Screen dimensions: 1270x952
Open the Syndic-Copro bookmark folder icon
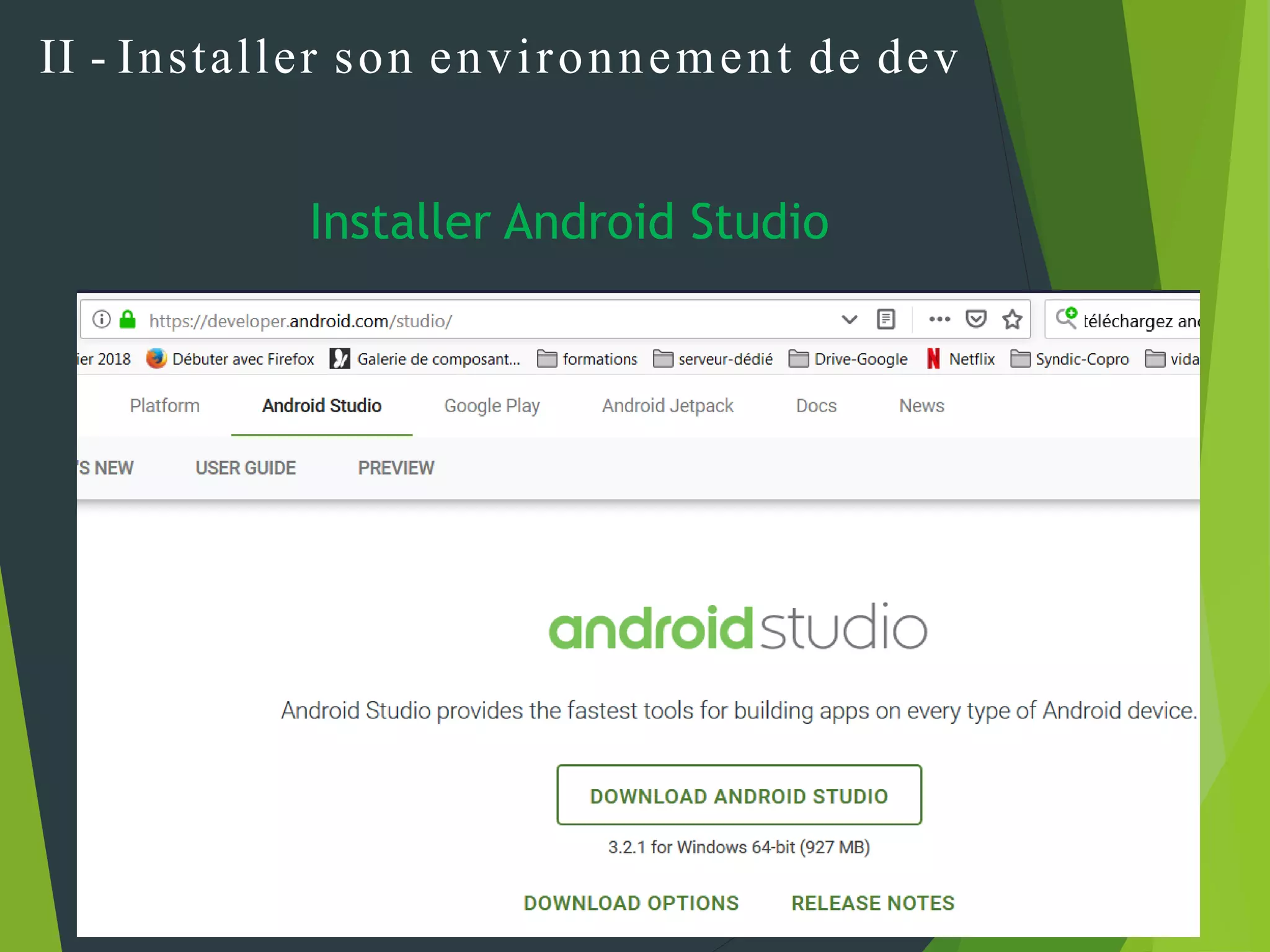[x=1020, y=359]
